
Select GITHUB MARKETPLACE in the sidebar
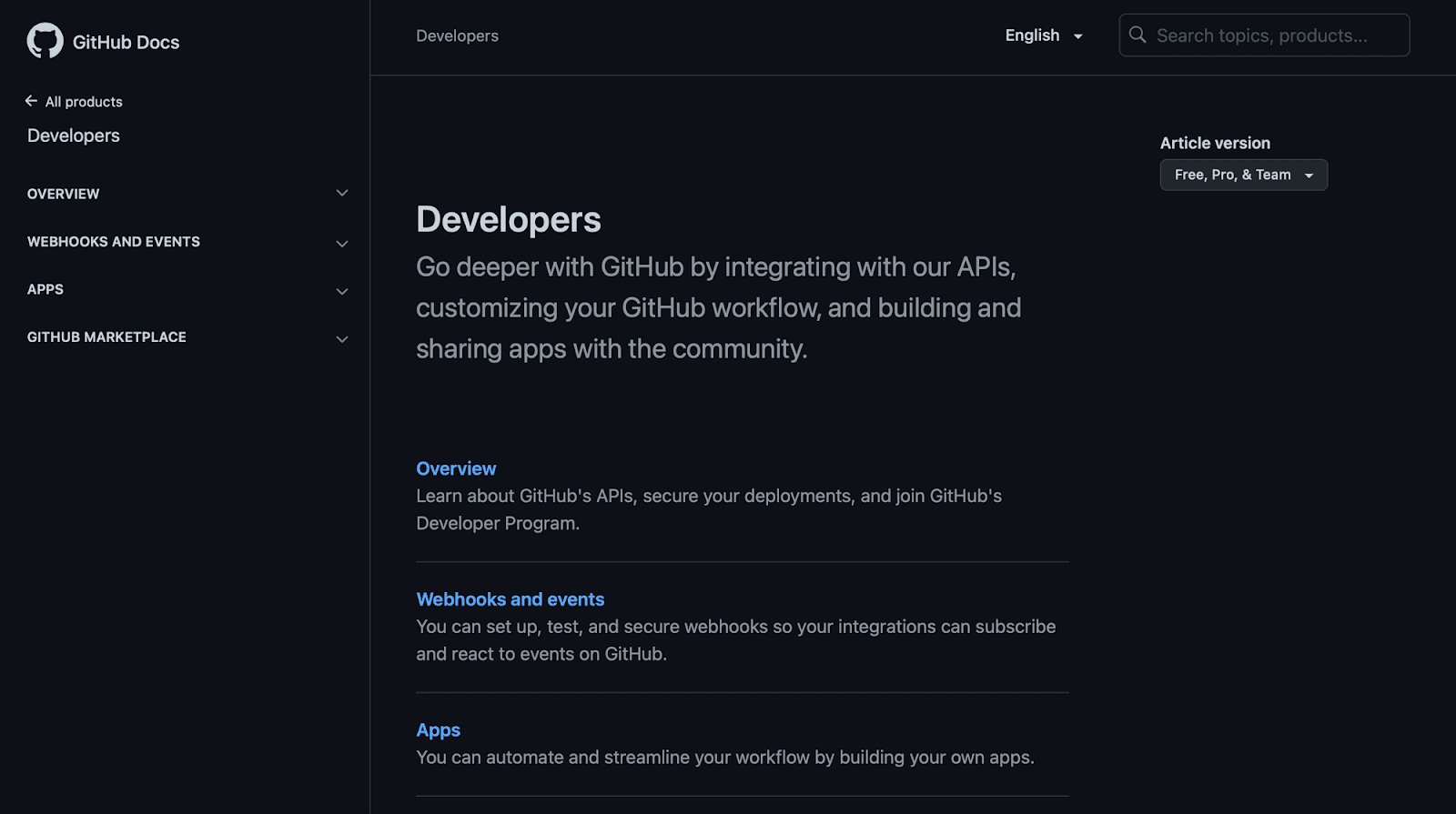tap(106, 337)
